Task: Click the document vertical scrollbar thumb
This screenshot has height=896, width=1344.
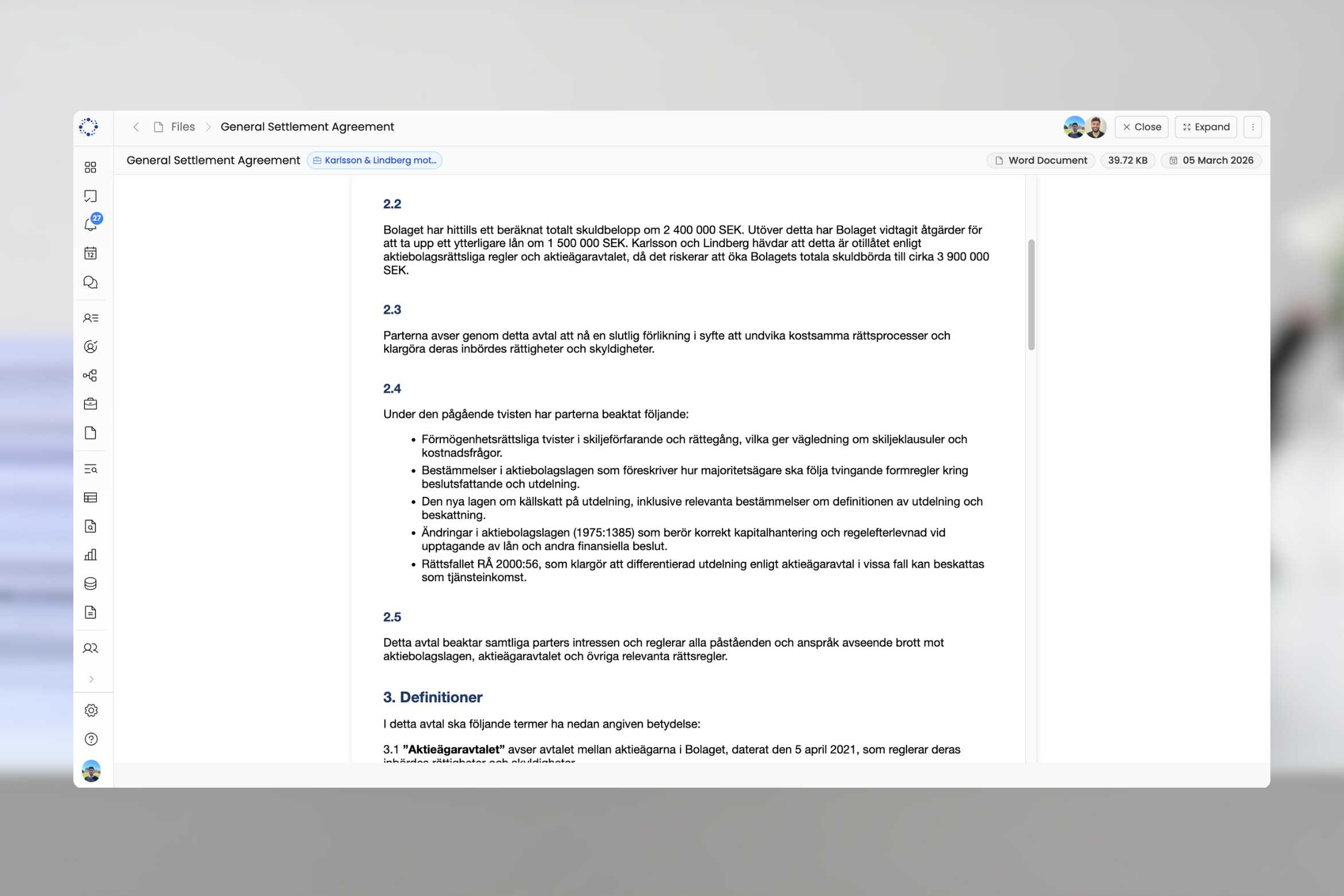Action: click(1031, 295)
